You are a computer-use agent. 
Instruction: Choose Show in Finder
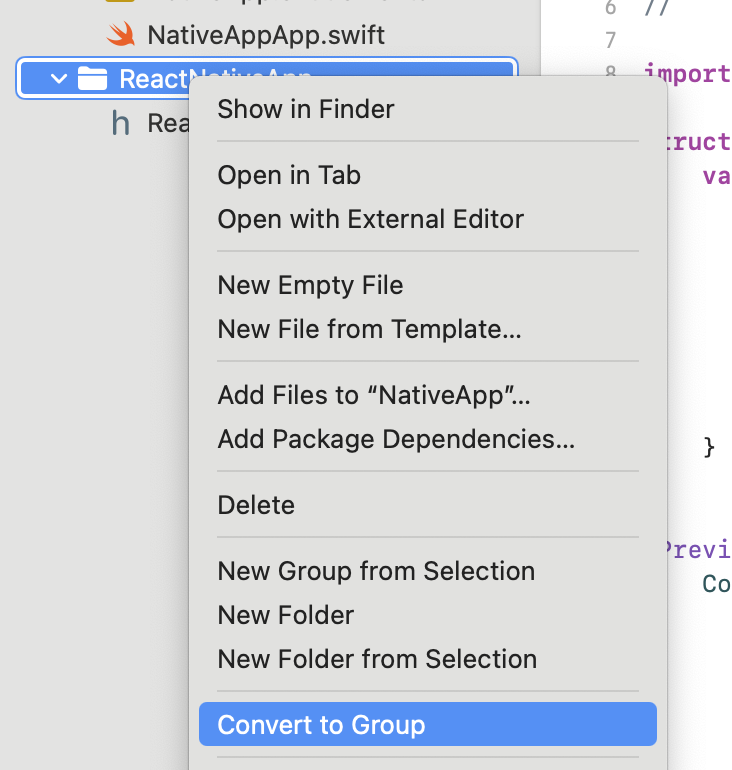coord(306,109)
